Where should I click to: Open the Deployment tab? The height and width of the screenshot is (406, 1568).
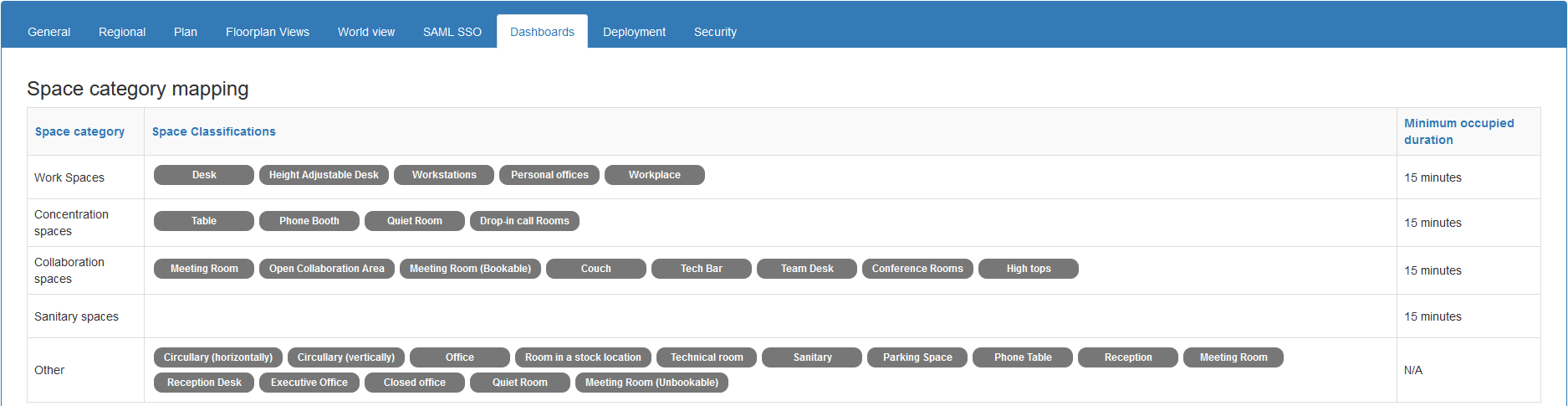point(634,32)
